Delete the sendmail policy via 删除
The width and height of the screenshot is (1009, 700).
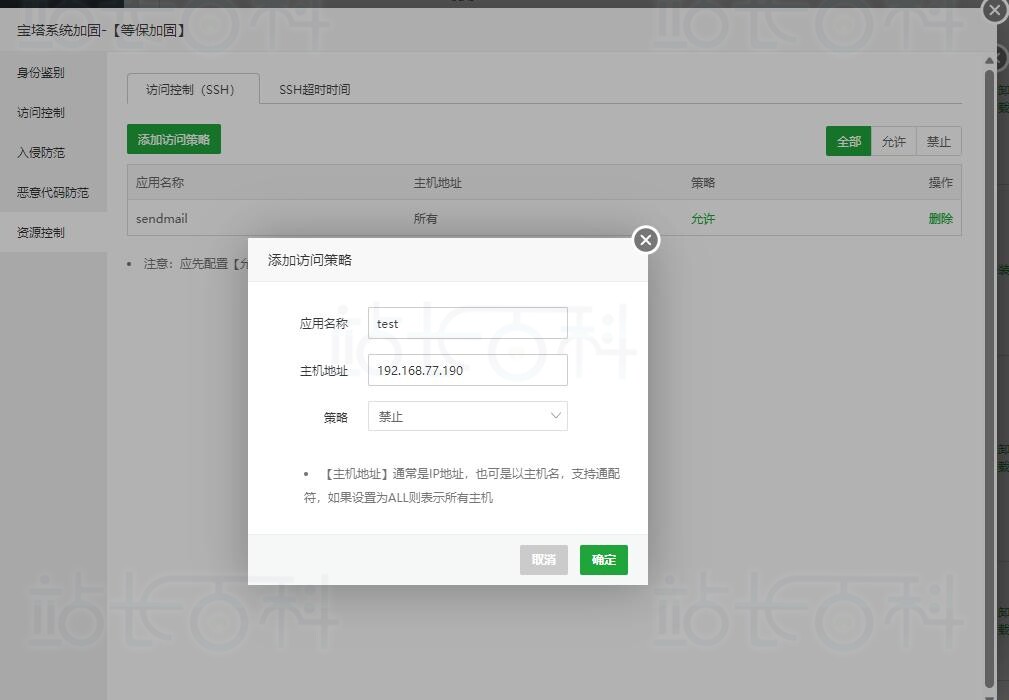[940, 218]
